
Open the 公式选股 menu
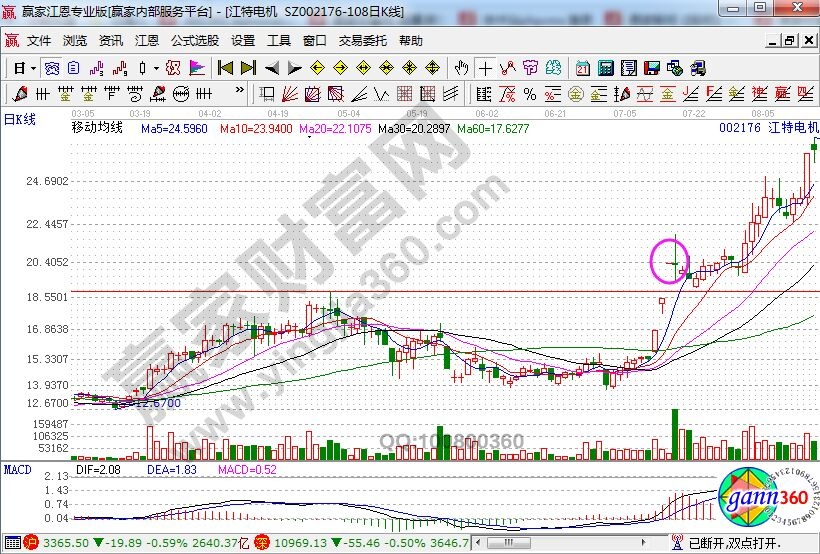click(194, 41)
